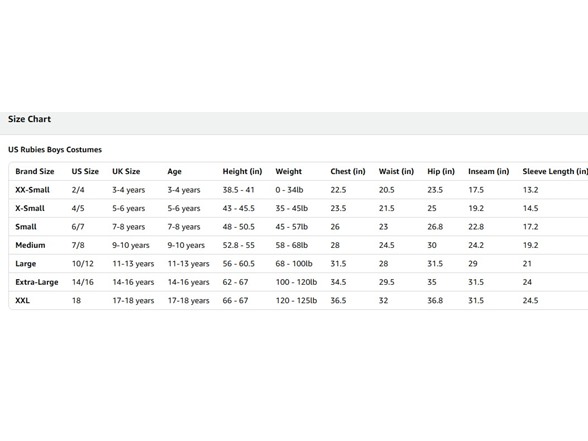
Task: Click inseam value 22.8
Action: [476, 226]
